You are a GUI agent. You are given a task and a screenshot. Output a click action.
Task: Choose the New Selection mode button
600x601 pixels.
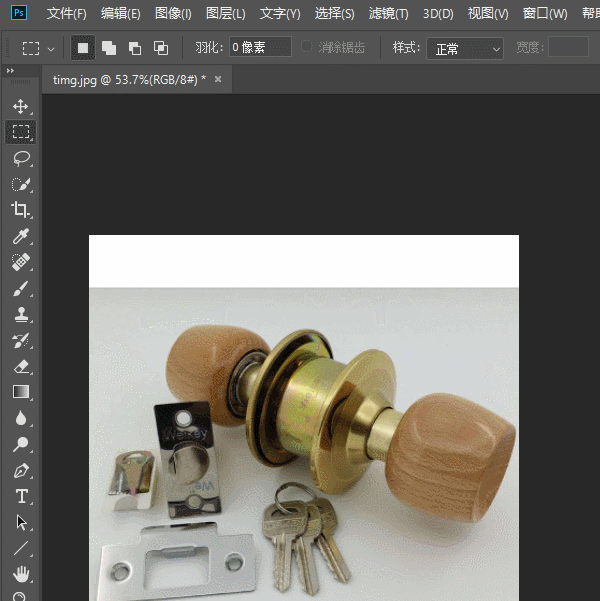tap(83, 48)
